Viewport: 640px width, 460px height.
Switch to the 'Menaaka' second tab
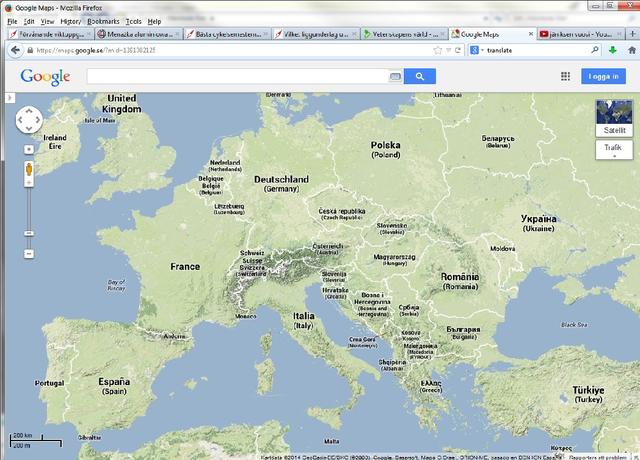pos(139,34)
